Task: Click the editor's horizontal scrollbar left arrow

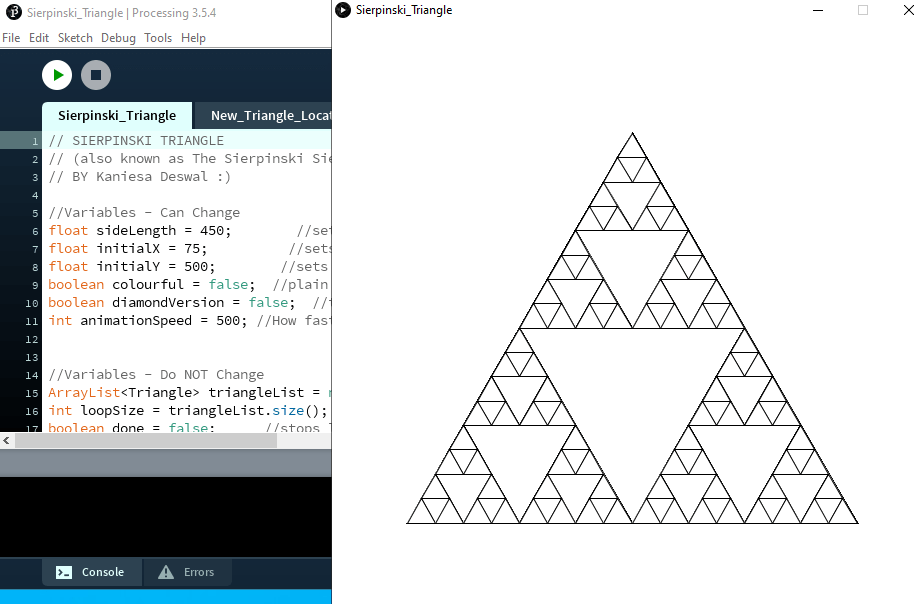Action: point(7,440)
